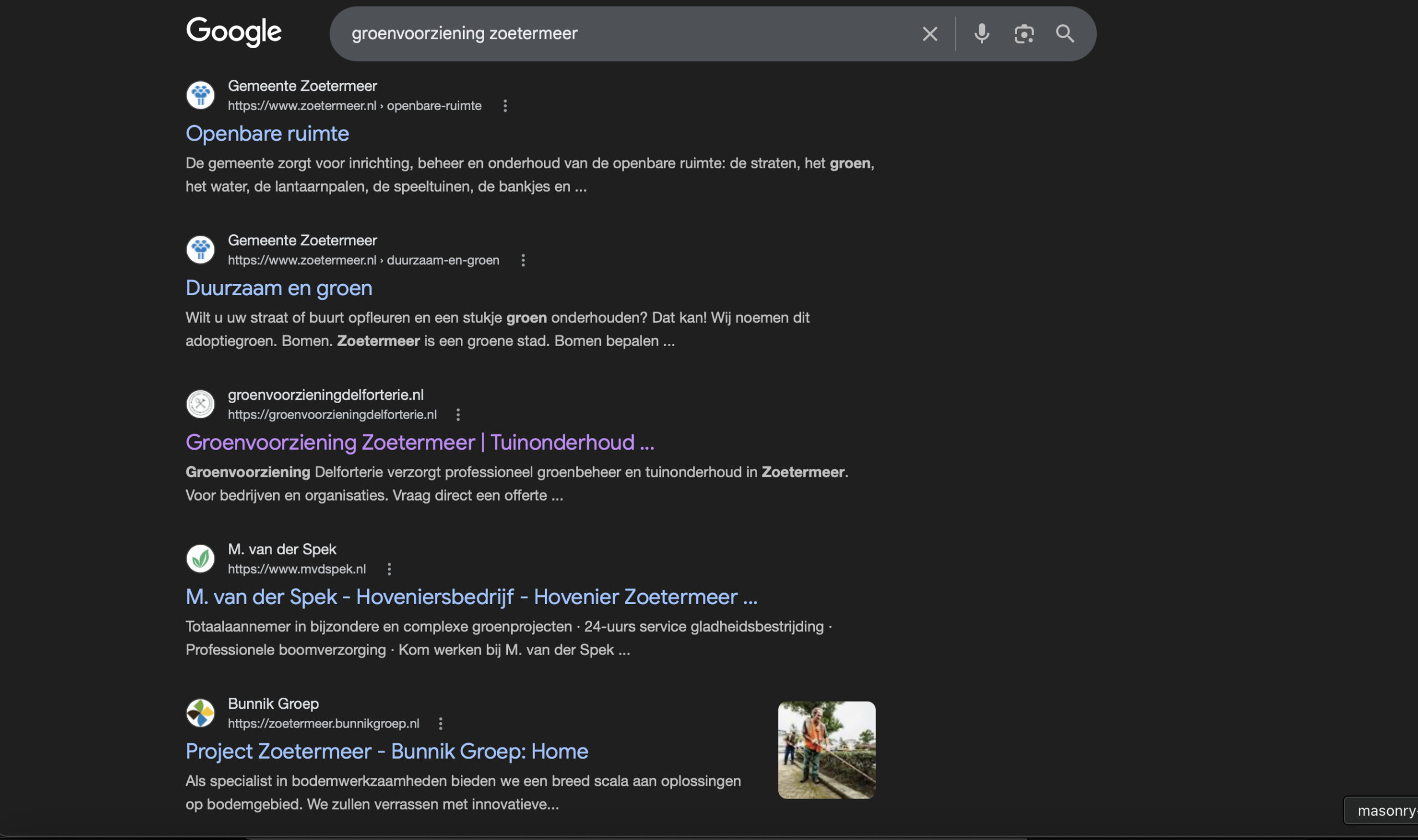Open Groenvoorziening Zoetermeer | Tuinonderhoud result
Screen dimensions: 1418x840
point(419,442)
